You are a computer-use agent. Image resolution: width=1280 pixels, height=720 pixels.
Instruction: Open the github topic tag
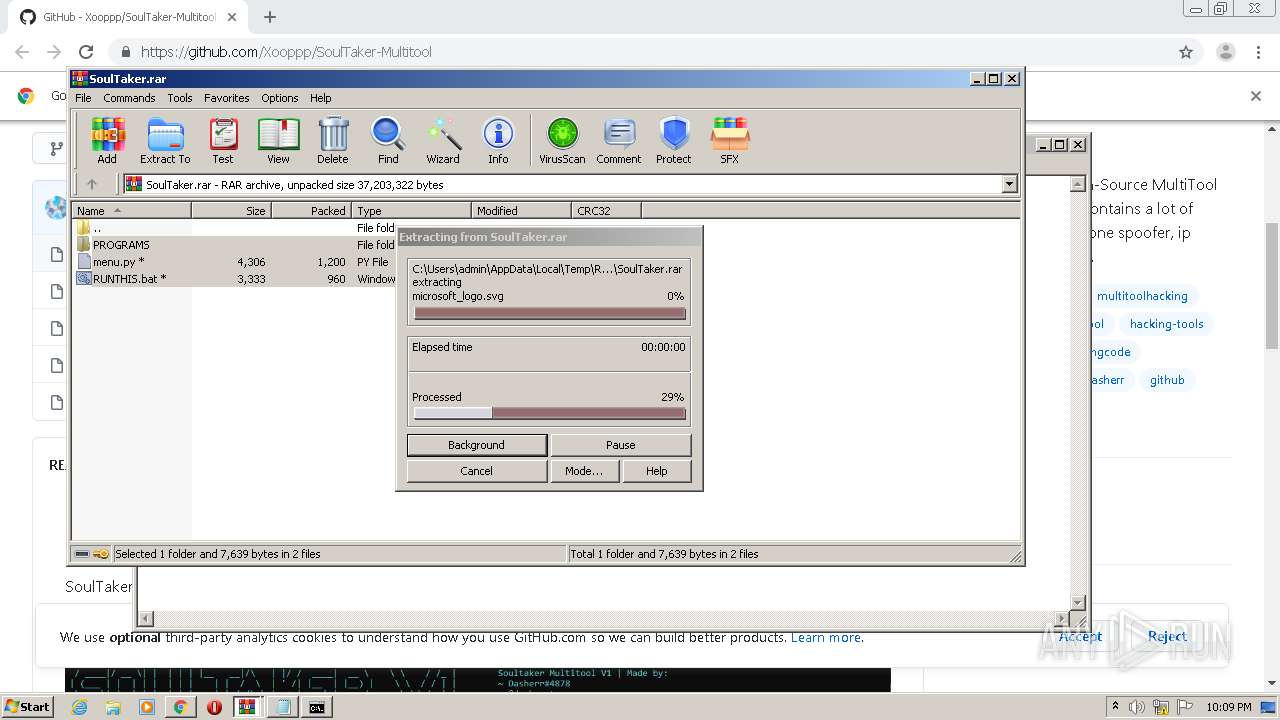tap(1167, 380)
